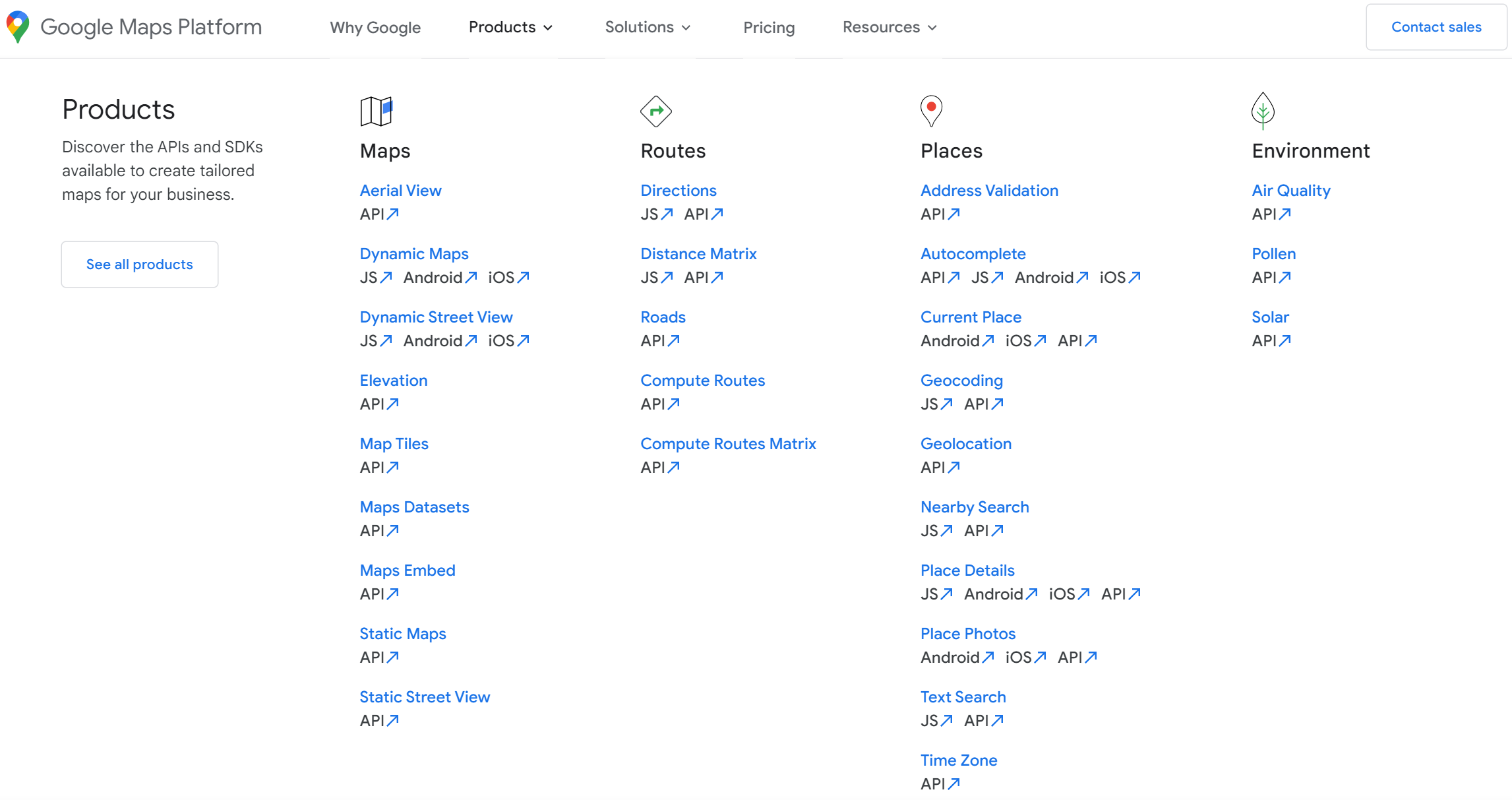Open the Solar product link
The image size is (1512, 800).
click(x=1271, y=317)
